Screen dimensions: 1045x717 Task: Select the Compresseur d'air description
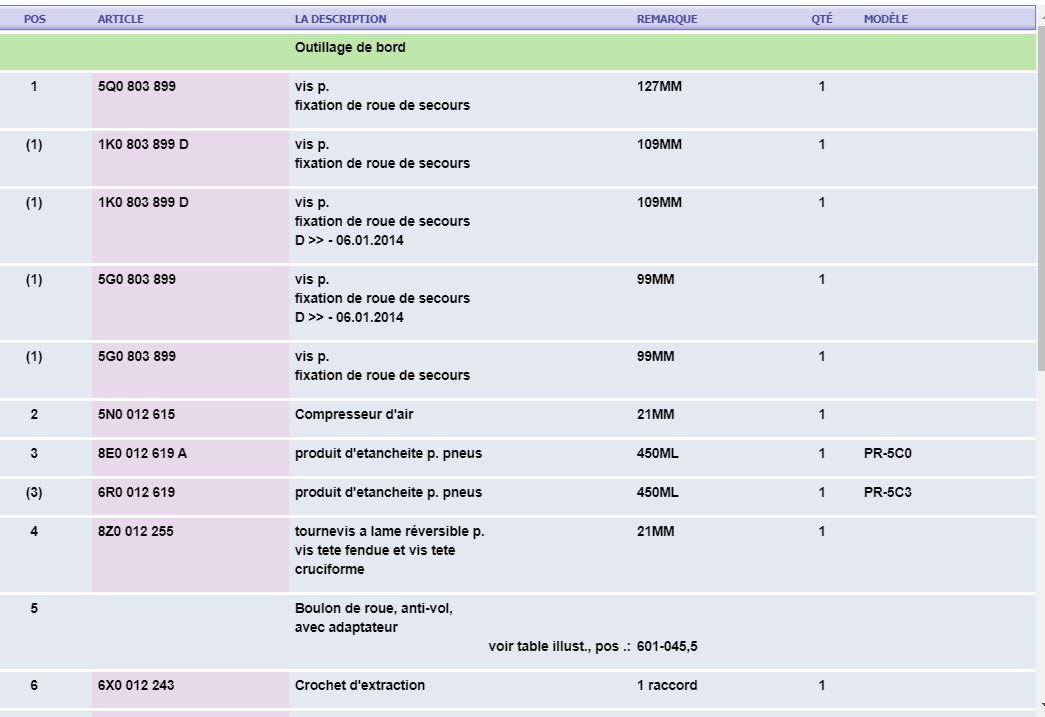tap(354, 414)
